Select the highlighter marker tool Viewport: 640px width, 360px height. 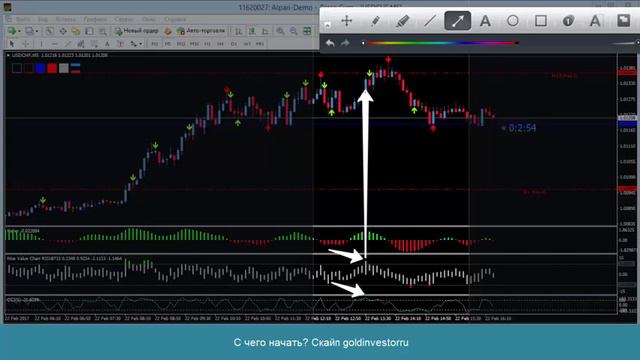402,21
